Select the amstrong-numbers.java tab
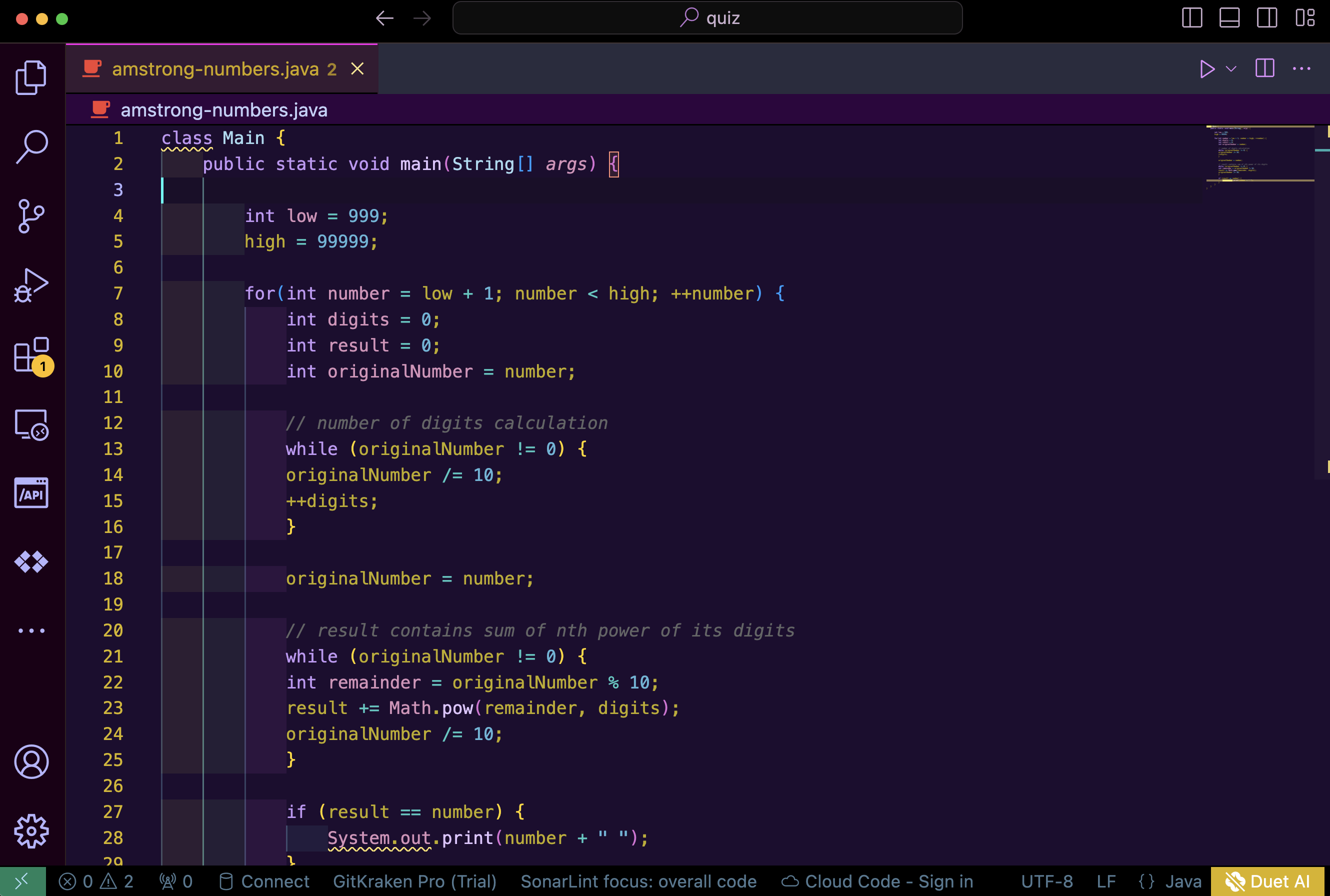 (212, 69)
